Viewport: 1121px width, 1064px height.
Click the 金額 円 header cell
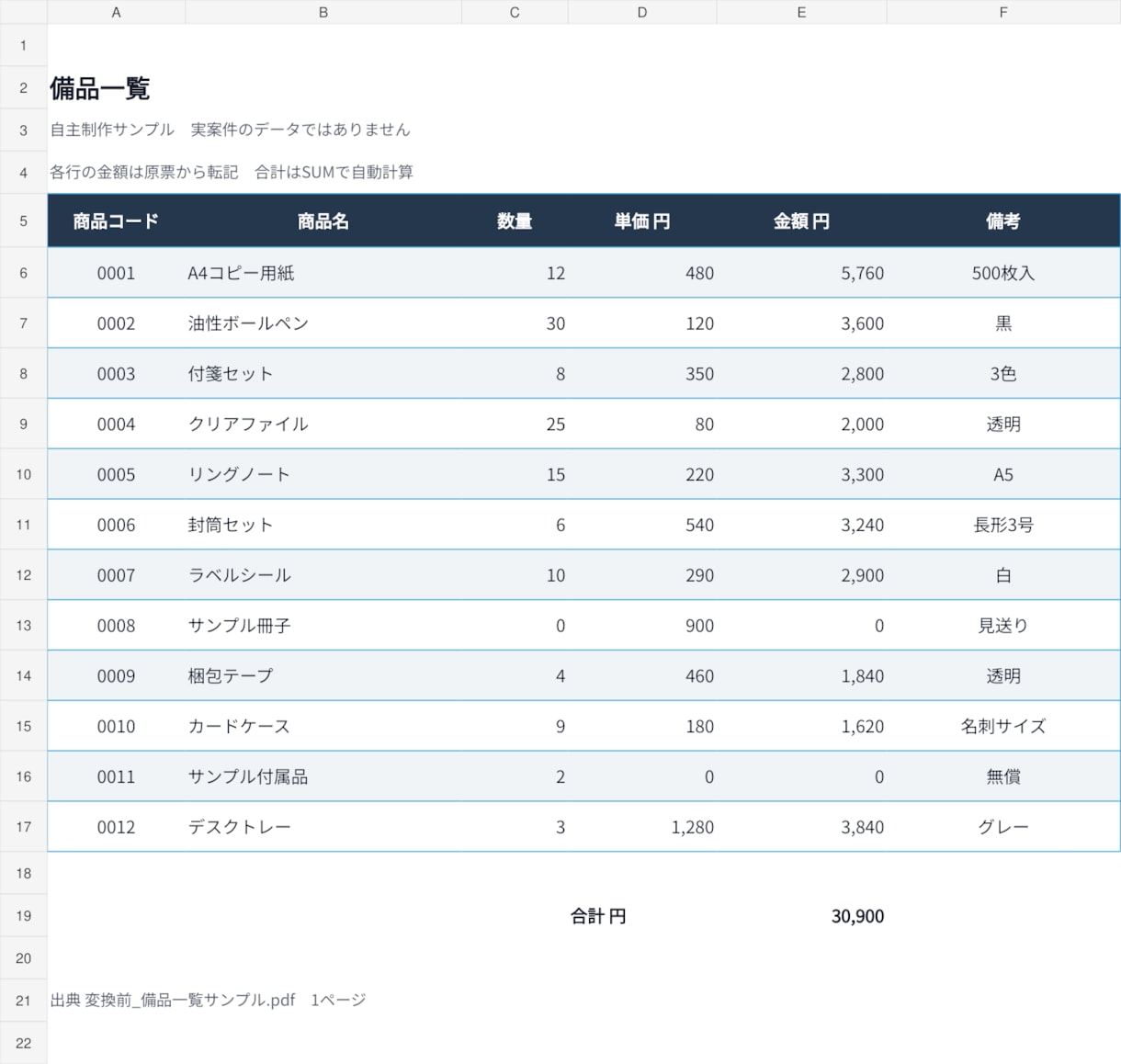[801, 221]
